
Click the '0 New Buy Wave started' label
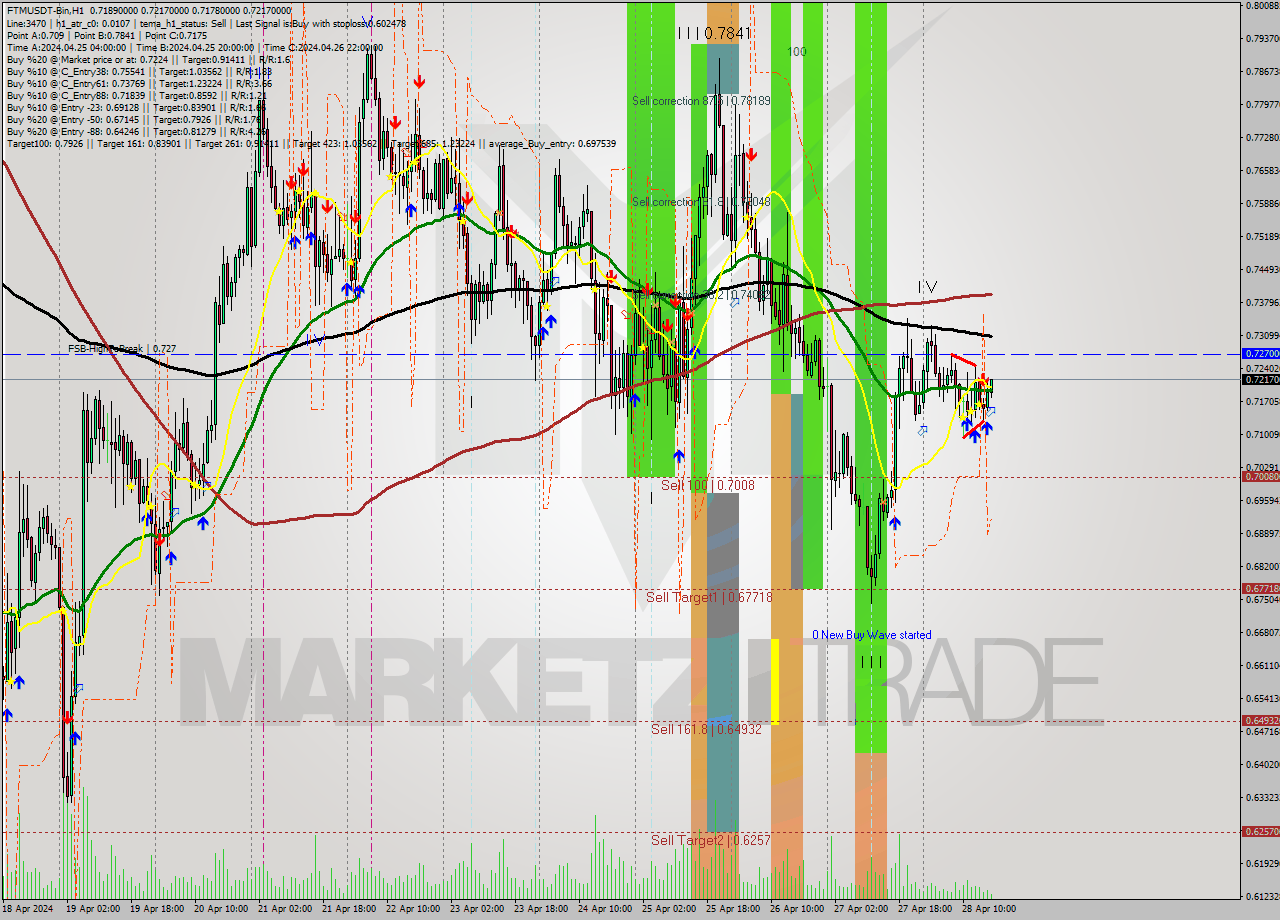click(x=871, y=635)
